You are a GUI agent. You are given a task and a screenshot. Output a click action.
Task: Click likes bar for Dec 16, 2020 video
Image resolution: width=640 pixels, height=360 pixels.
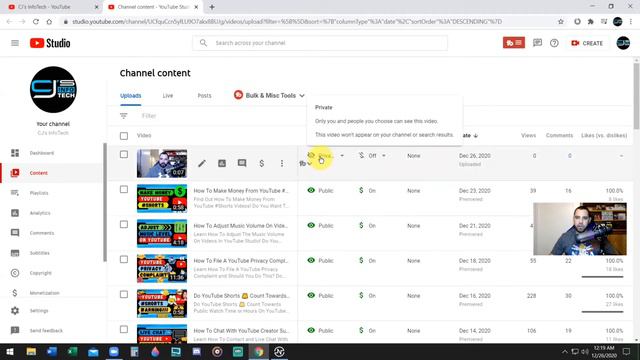click(x=602, y=312)
